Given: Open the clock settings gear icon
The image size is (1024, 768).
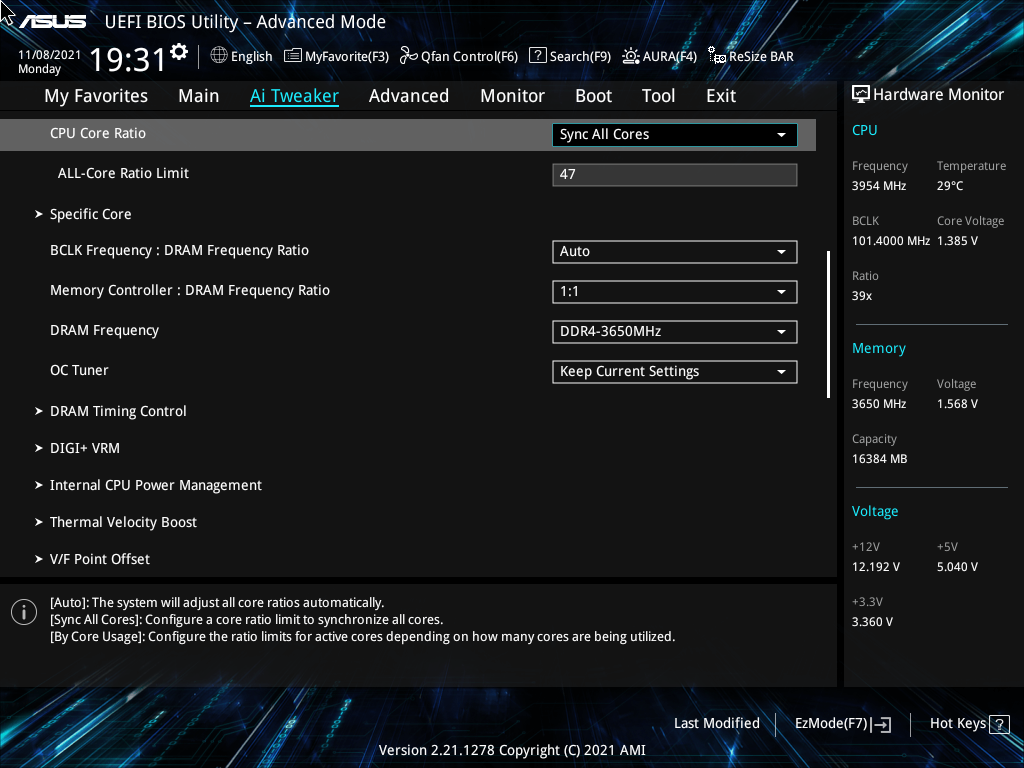Looking at the screenshot, I should 179,52.
